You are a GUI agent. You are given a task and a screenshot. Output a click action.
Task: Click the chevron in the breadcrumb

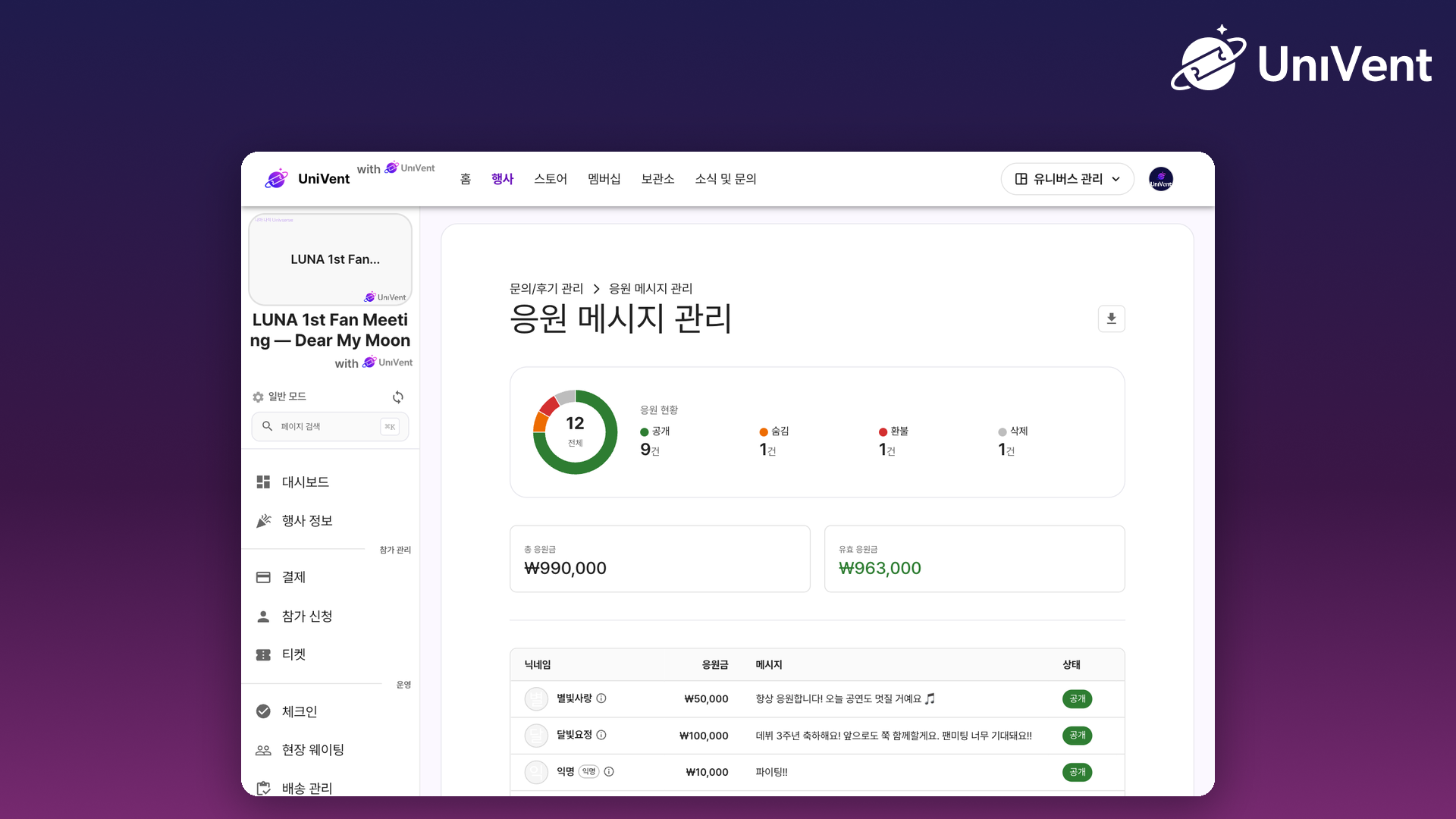pyautogui.click(x=596, y=289)
